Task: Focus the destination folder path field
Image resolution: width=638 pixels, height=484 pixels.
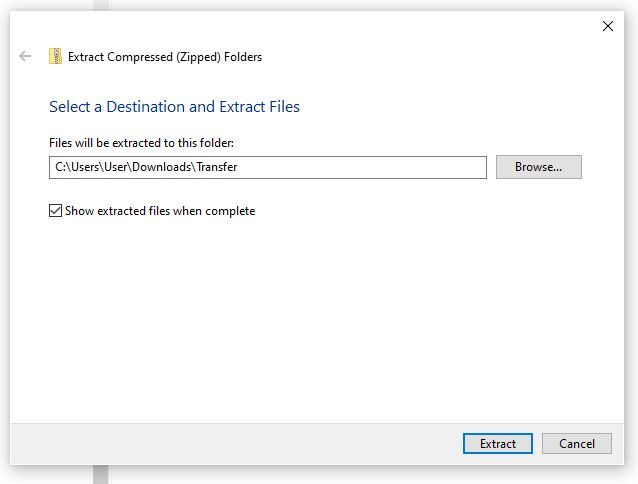Action: coord(268,167)
